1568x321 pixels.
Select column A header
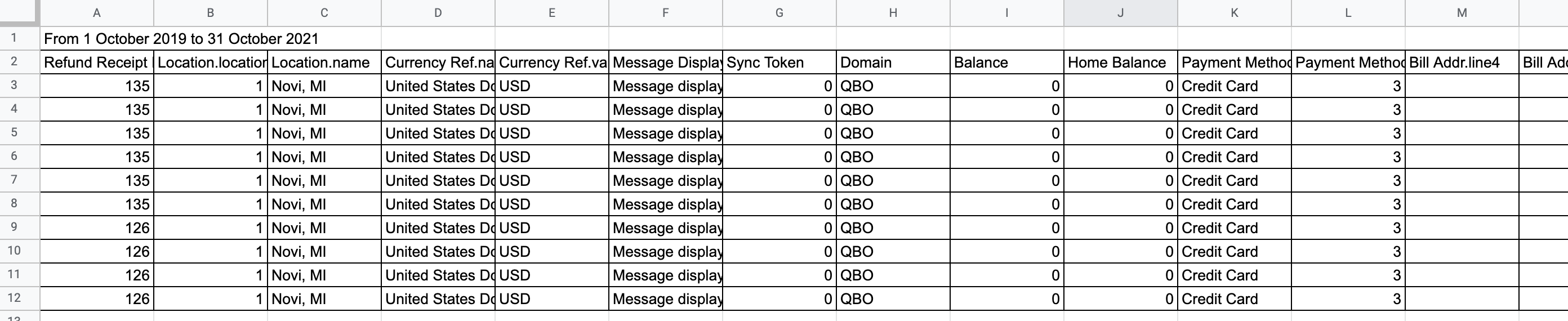pos(97,13)
